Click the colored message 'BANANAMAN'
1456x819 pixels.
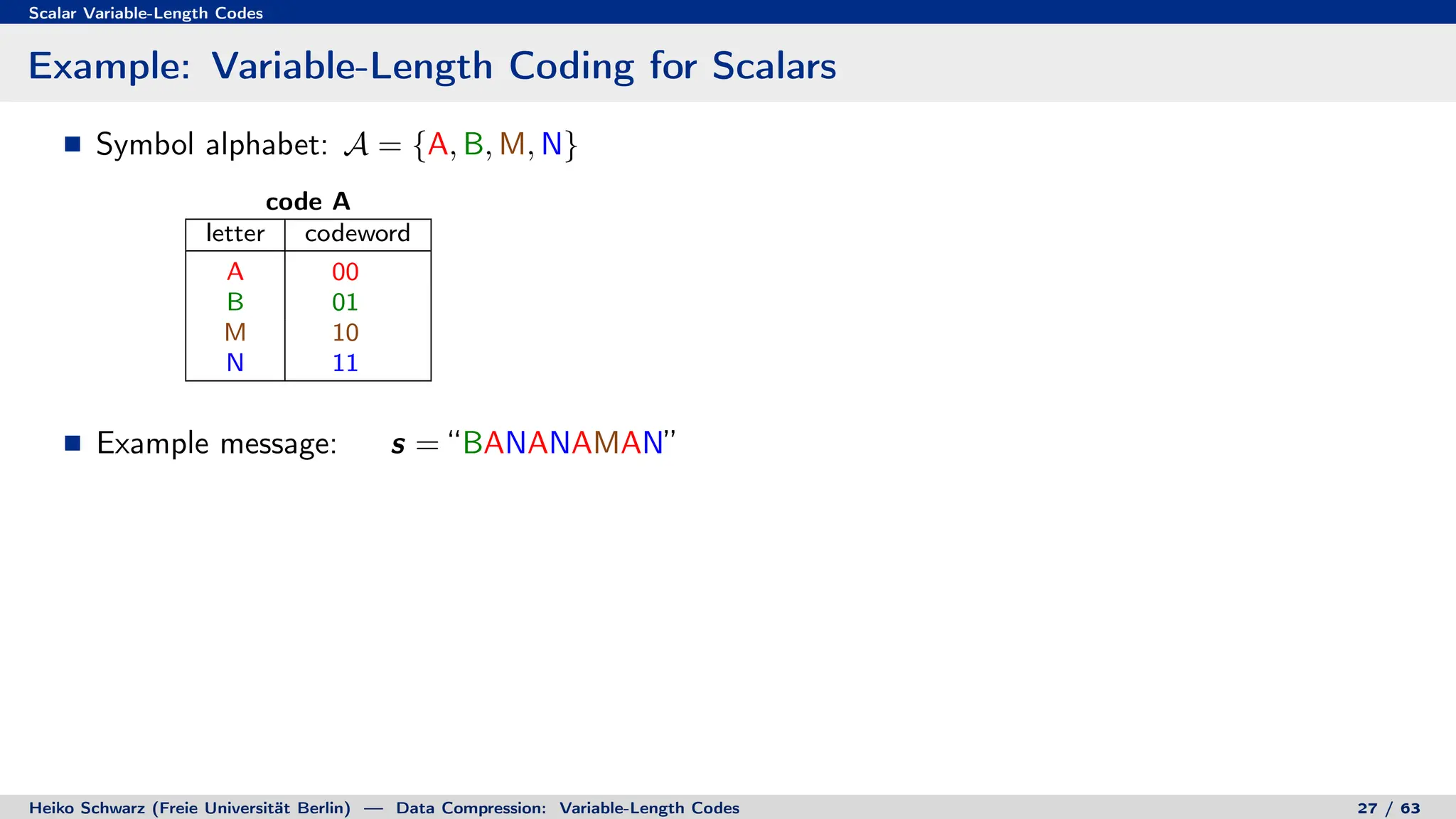tap(563, 443)
